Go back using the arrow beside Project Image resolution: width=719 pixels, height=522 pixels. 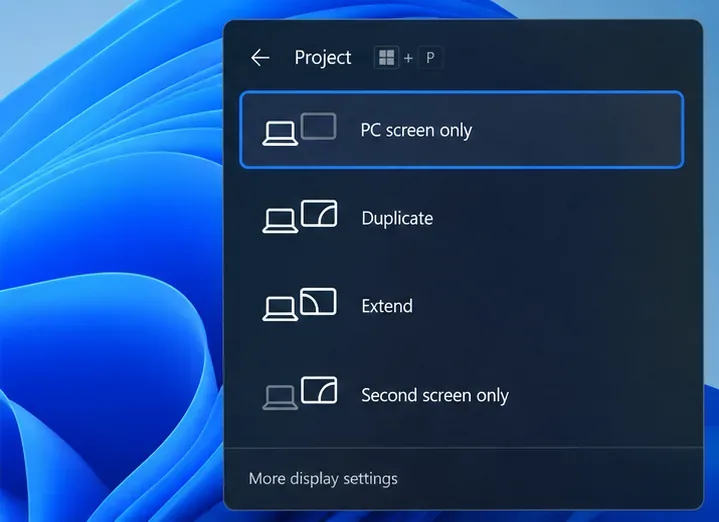point(260,58)
